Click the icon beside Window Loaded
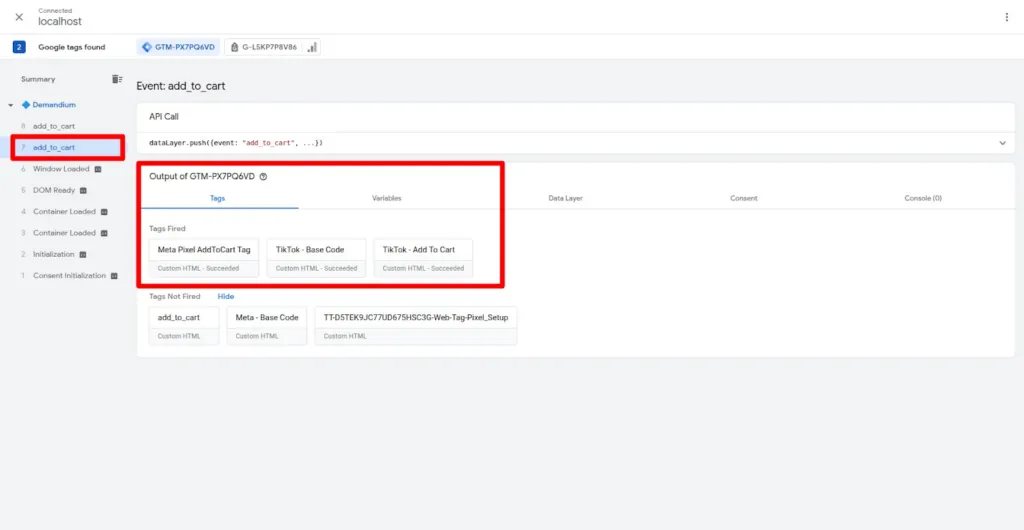1024x530 pixels. coord(98,169)
